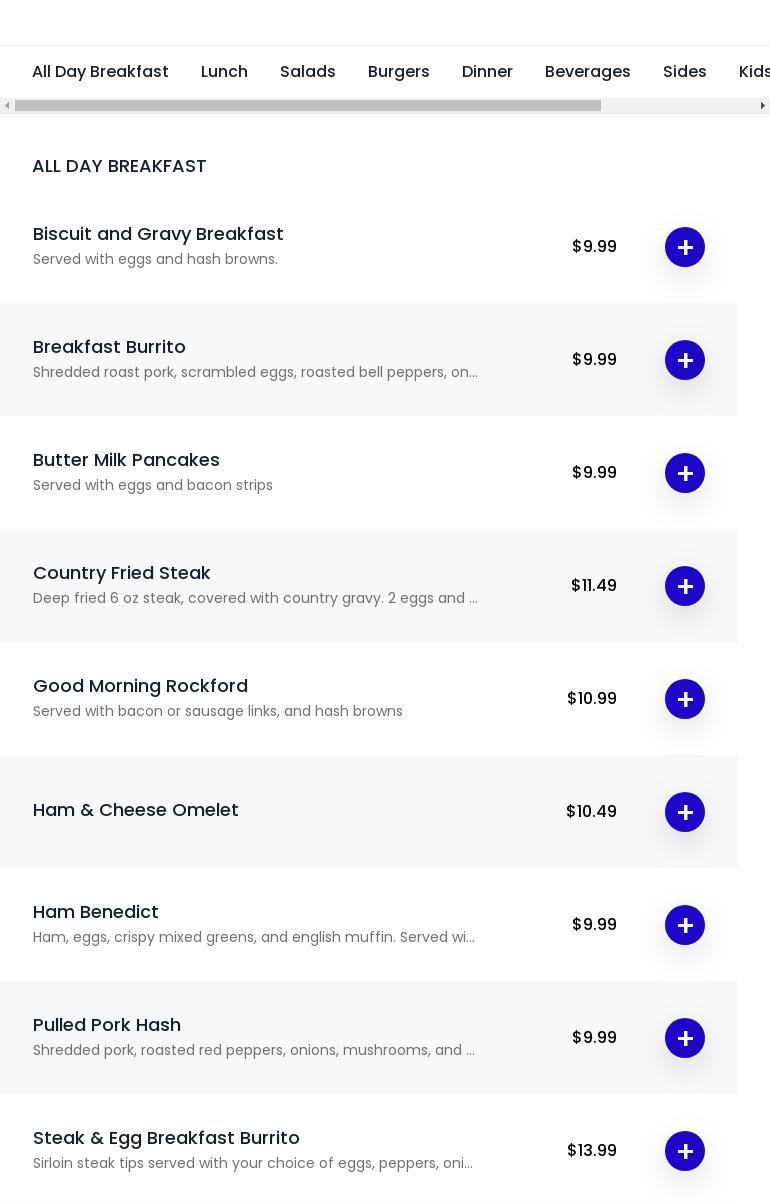
Task: Add Breakfast Burrito using plus icon
Action: (x=685, y=360)
